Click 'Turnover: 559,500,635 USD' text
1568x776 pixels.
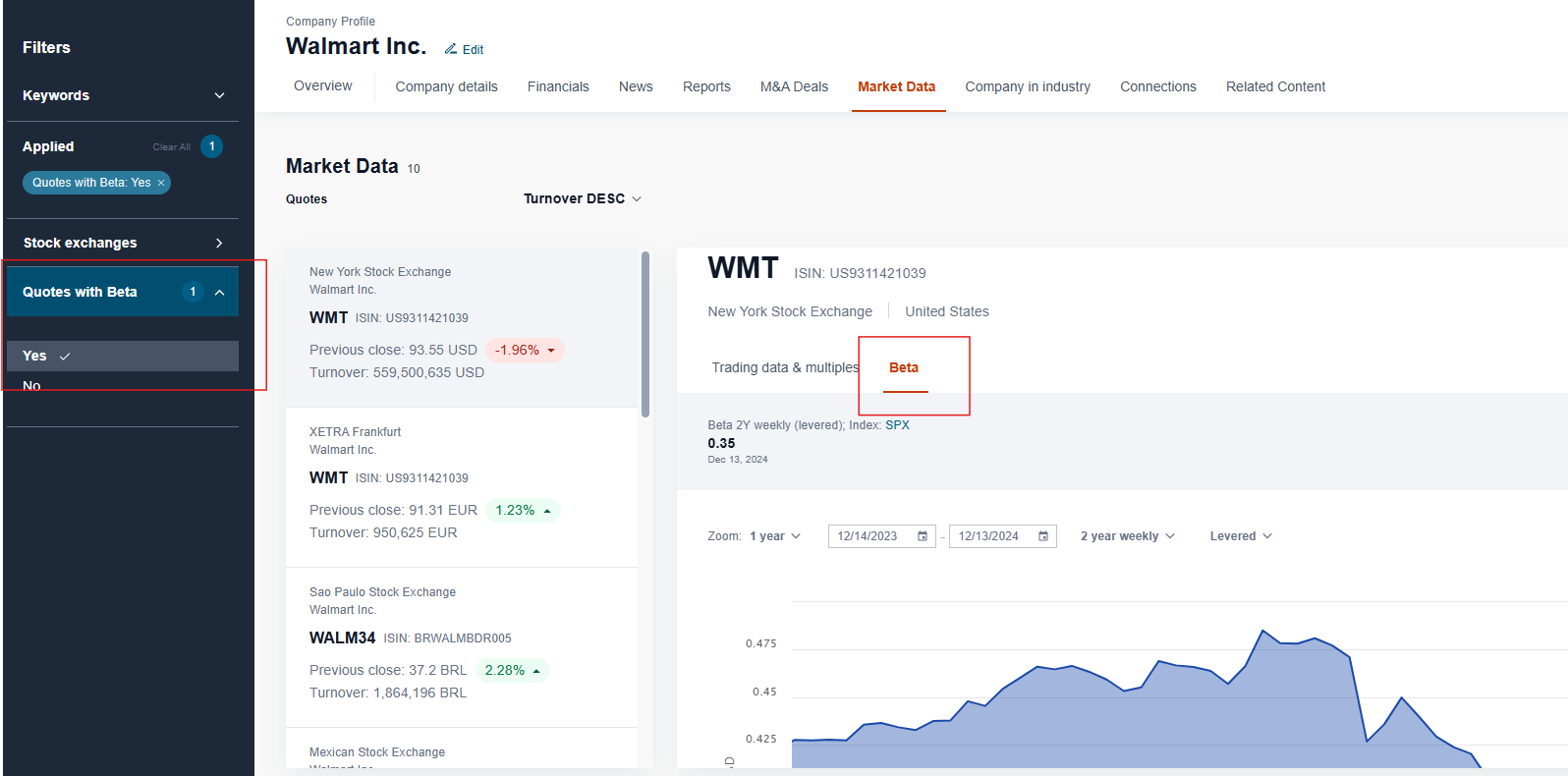[397, 372]
